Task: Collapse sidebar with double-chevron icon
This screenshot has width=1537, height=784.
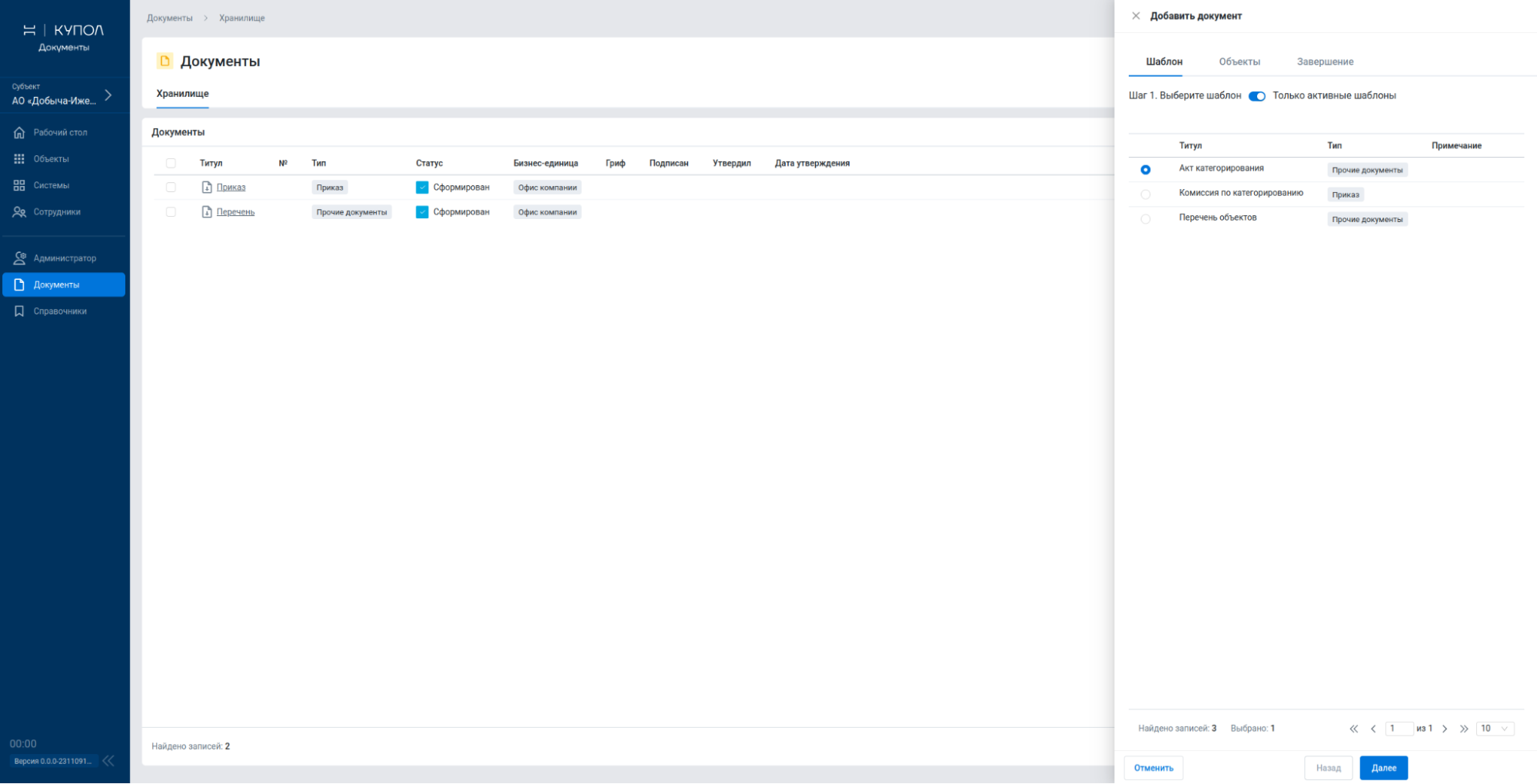Action: tap(108, 761)
